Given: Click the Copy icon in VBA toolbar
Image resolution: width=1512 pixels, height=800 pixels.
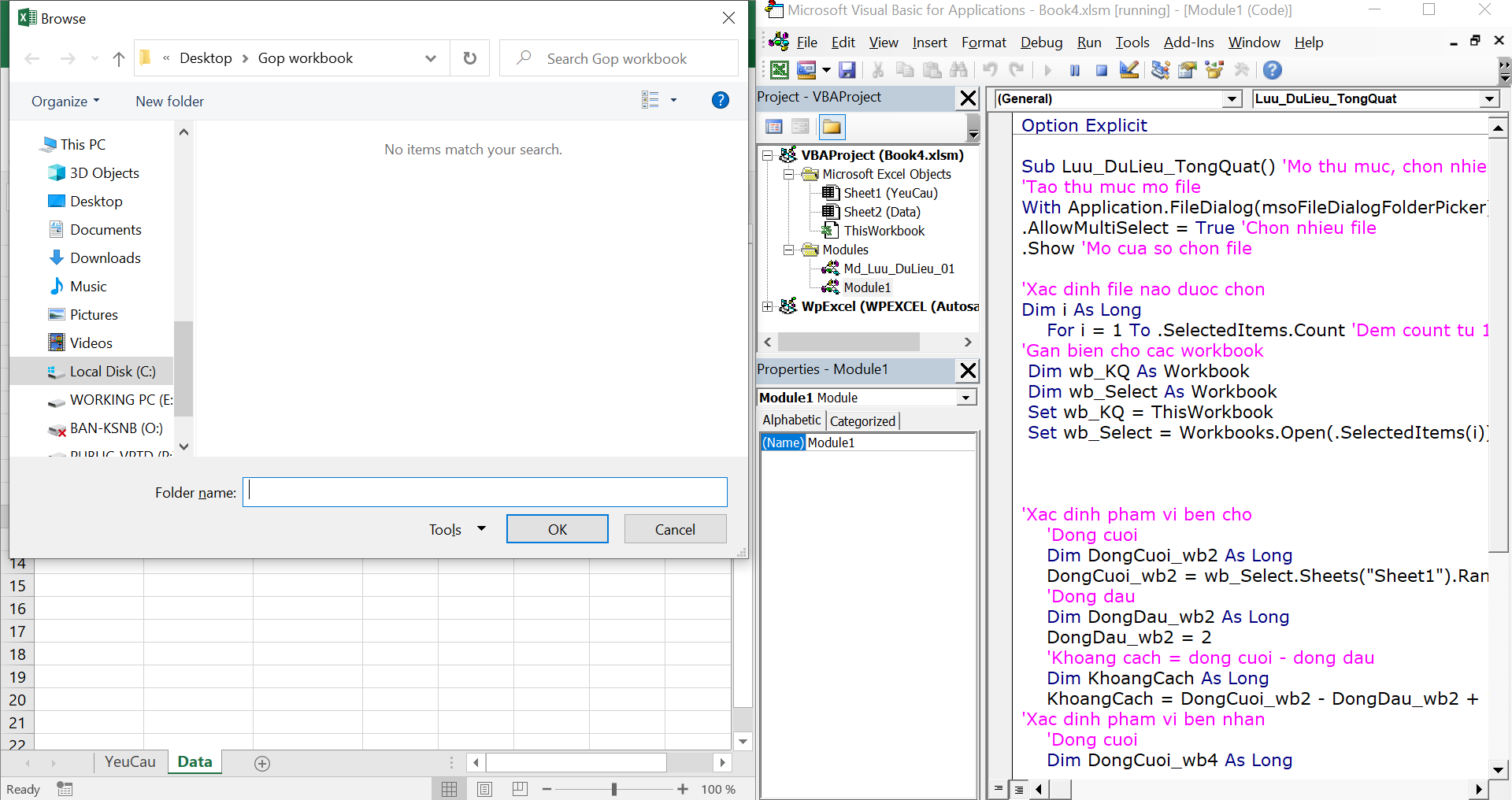Looking at the screenshot, I should (x=905, y=70).
